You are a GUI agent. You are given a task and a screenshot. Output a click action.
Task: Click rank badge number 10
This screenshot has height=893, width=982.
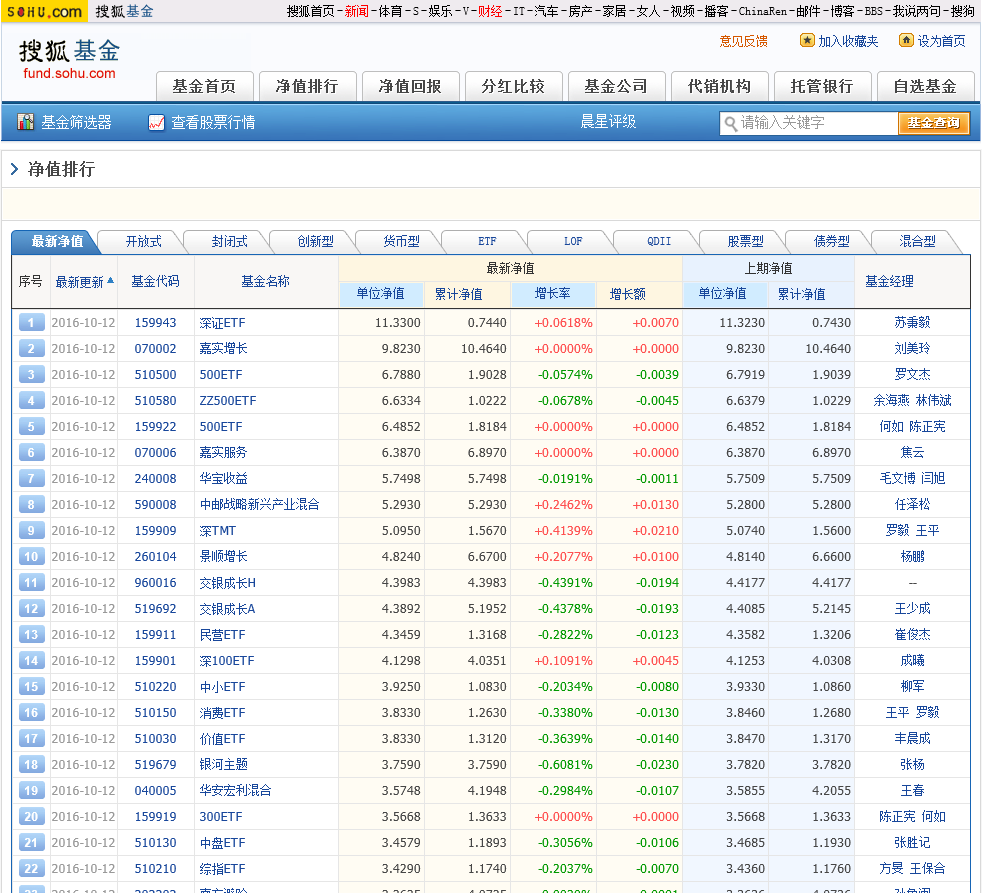pyautogui.click(x=31, y=557)
